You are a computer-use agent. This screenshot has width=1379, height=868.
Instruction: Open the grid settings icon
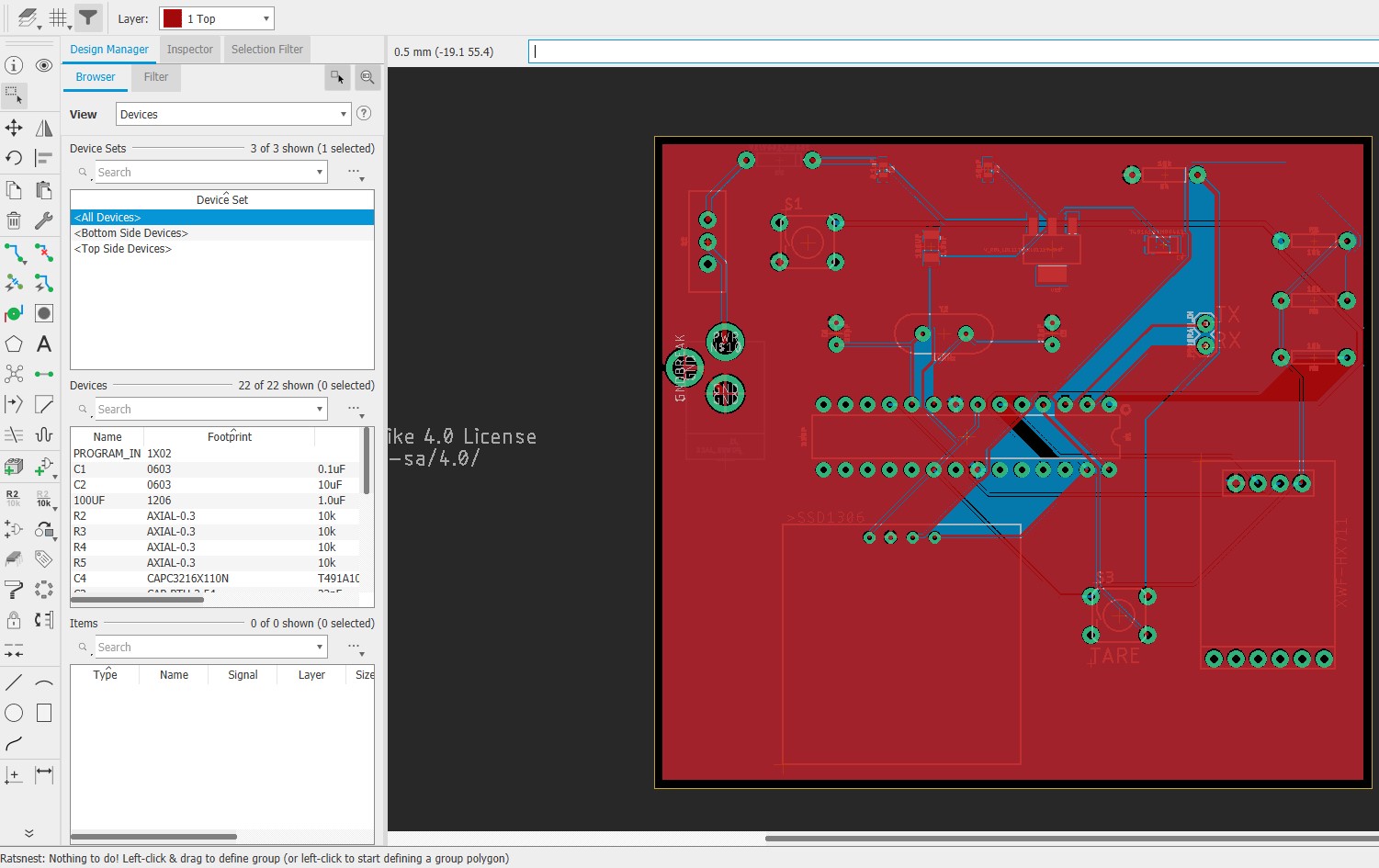point(59,17)
